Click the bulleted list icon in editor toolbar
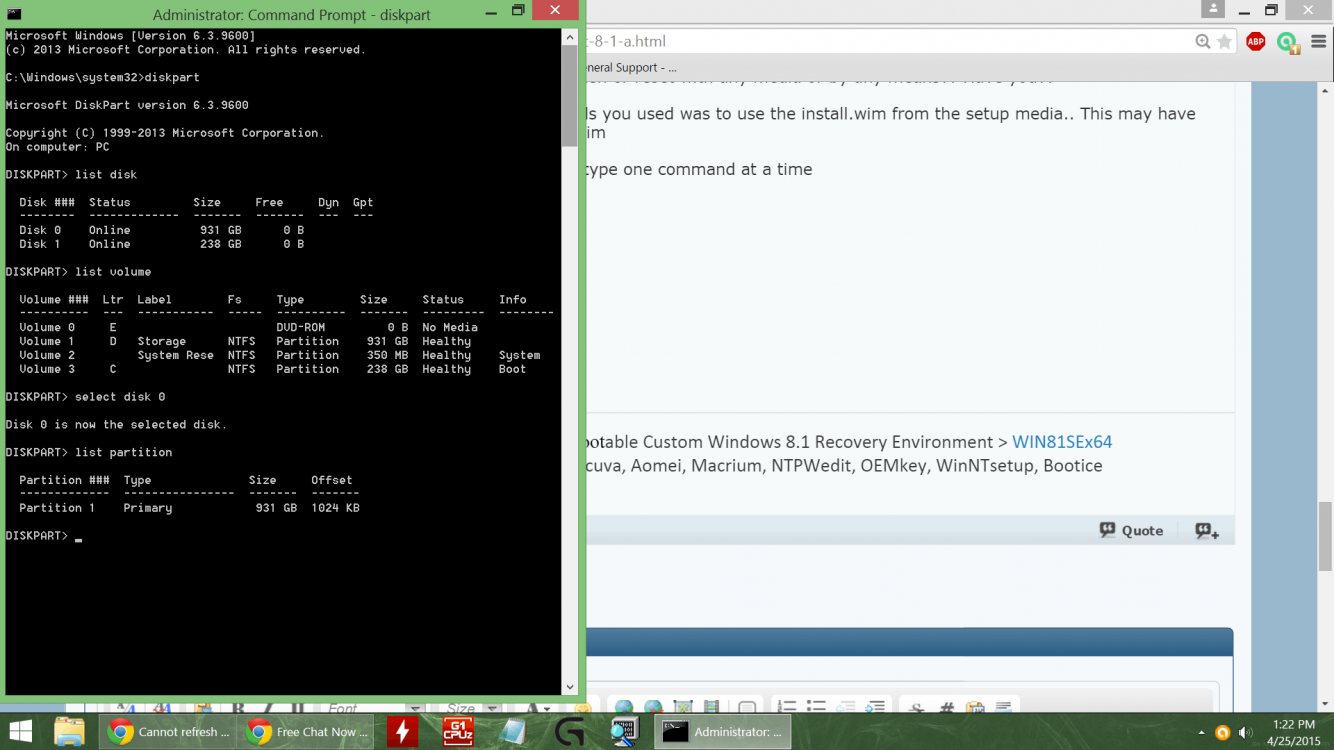1334x750 pixels. pyautogui.click(x=816, y=707)
